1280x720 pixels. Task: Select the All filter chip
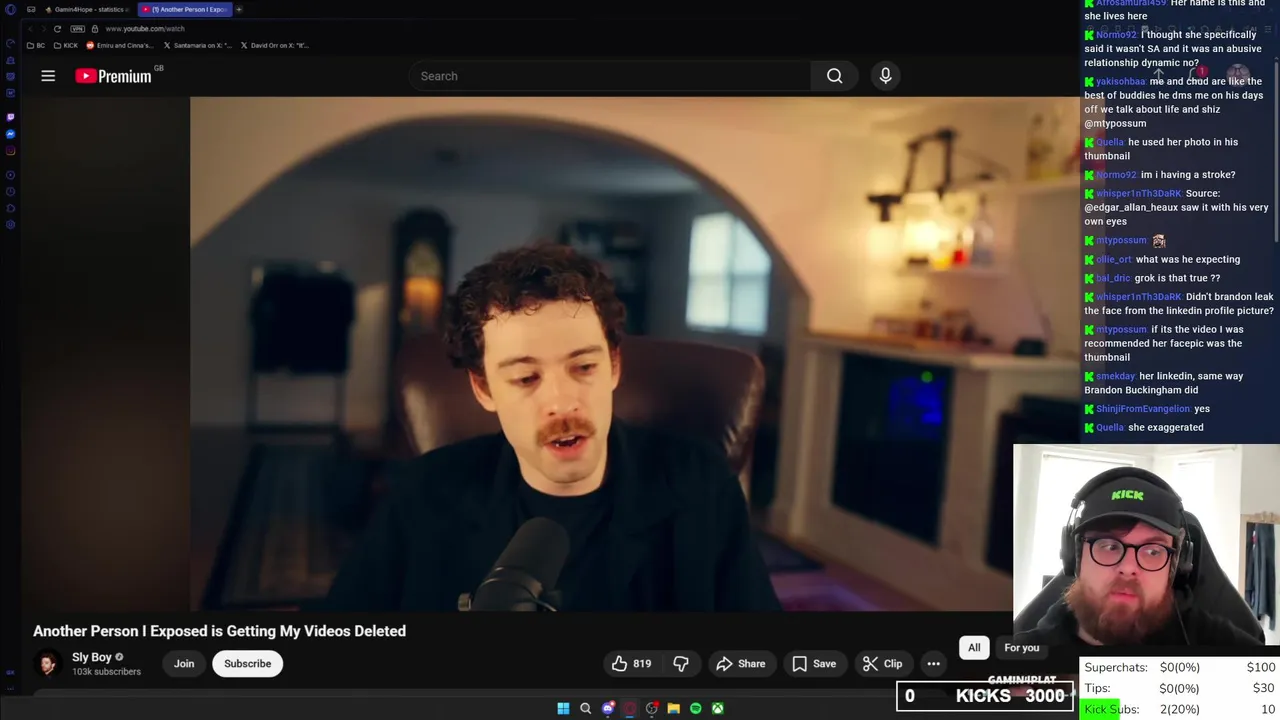974,647
